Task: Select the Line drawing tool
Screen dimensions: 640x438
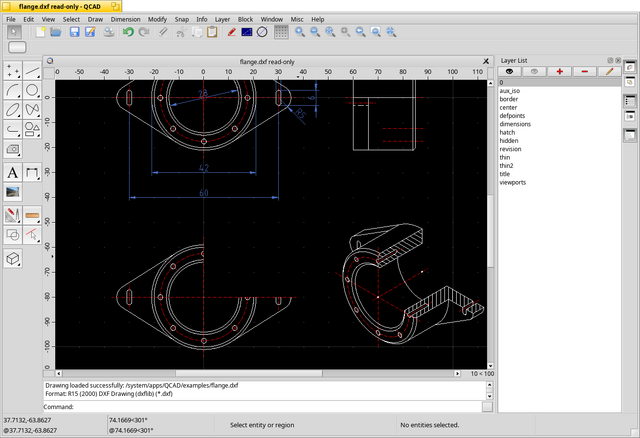Action: coord(32,71)
